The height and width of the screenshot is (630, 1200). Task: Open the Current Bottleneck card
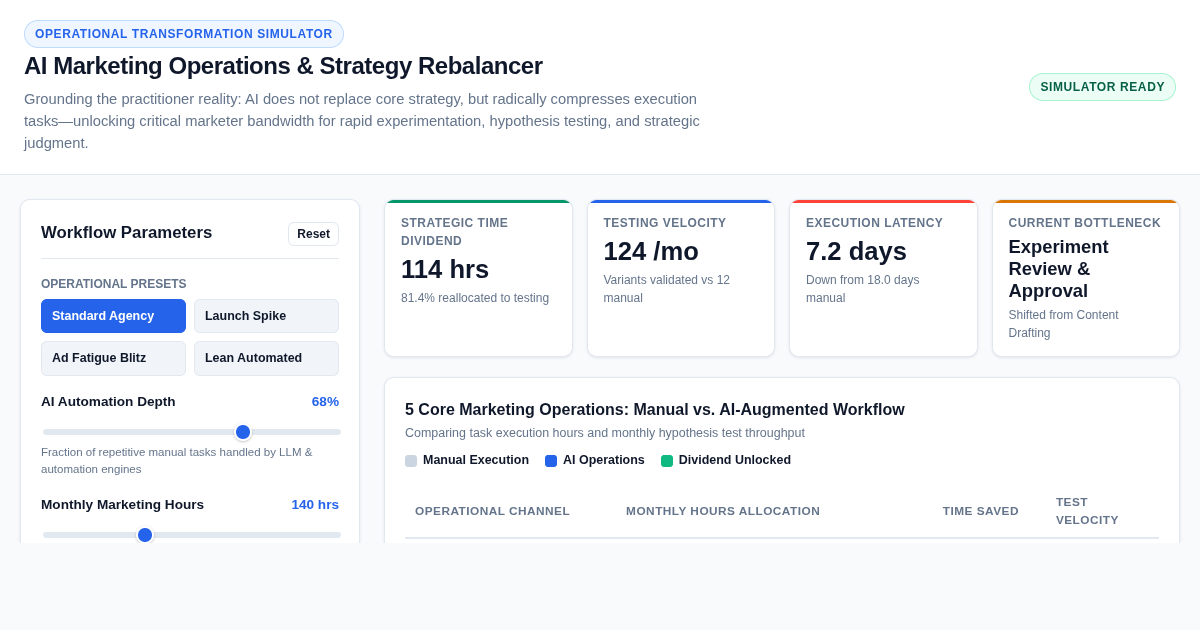pyautogui.click(x=1086, y=278)
